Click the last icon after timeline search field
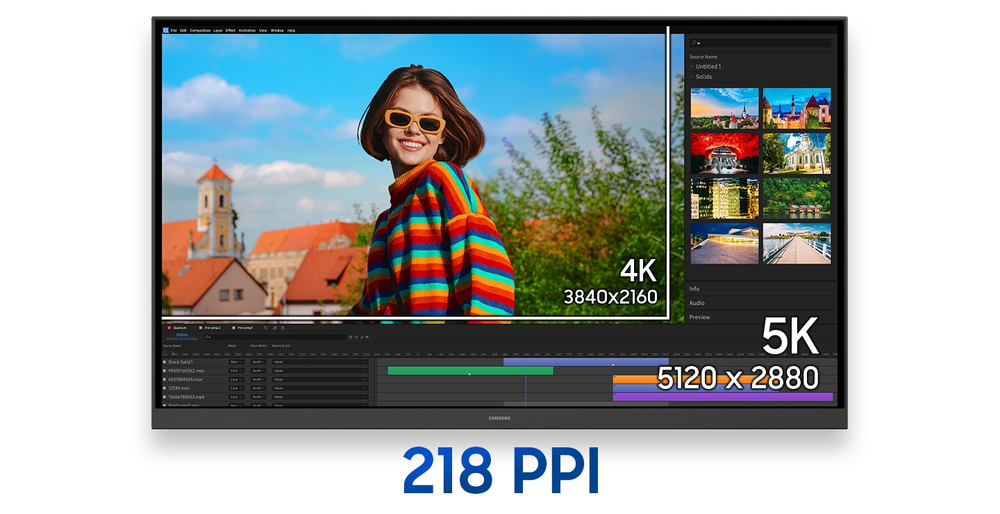 click(x=367, y=337)
